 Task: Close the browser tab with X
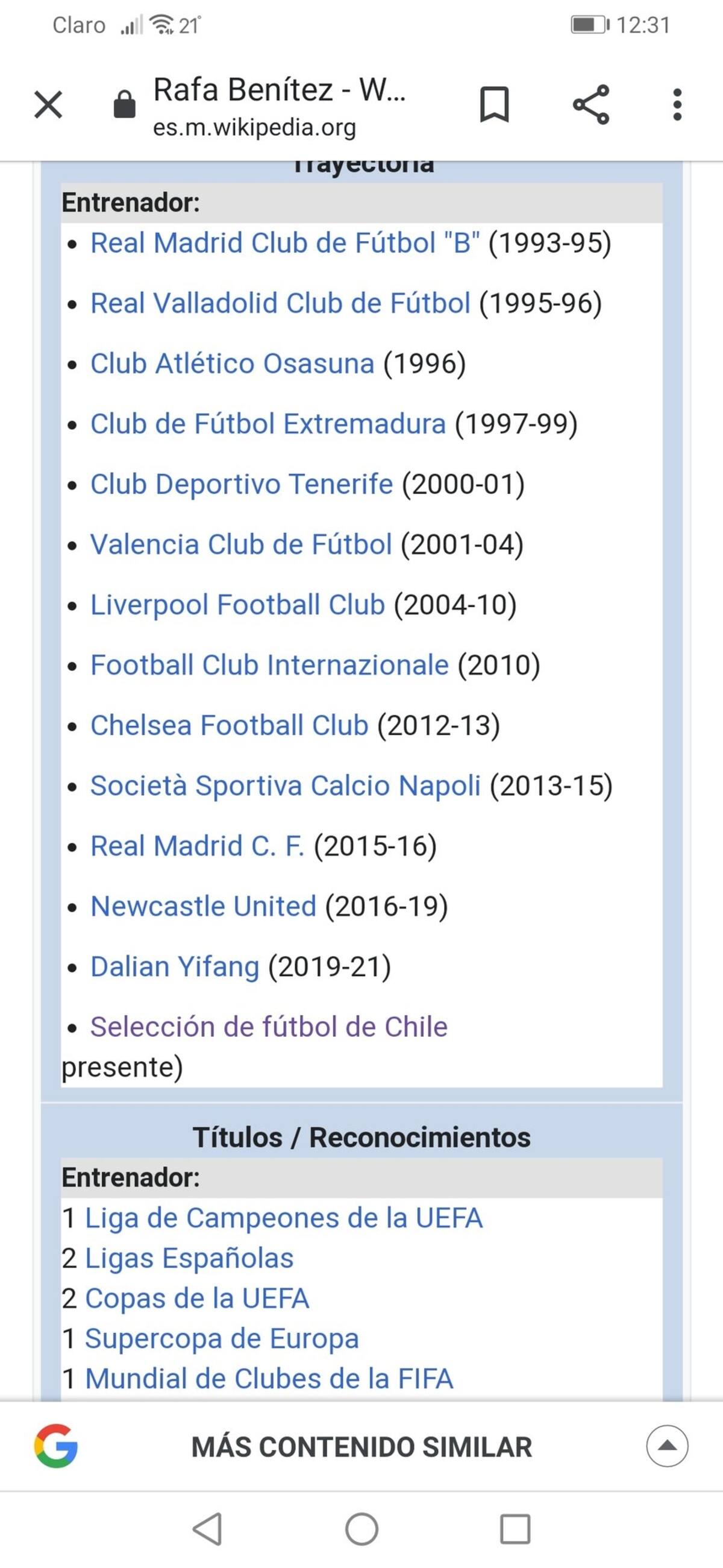(48, 104)
